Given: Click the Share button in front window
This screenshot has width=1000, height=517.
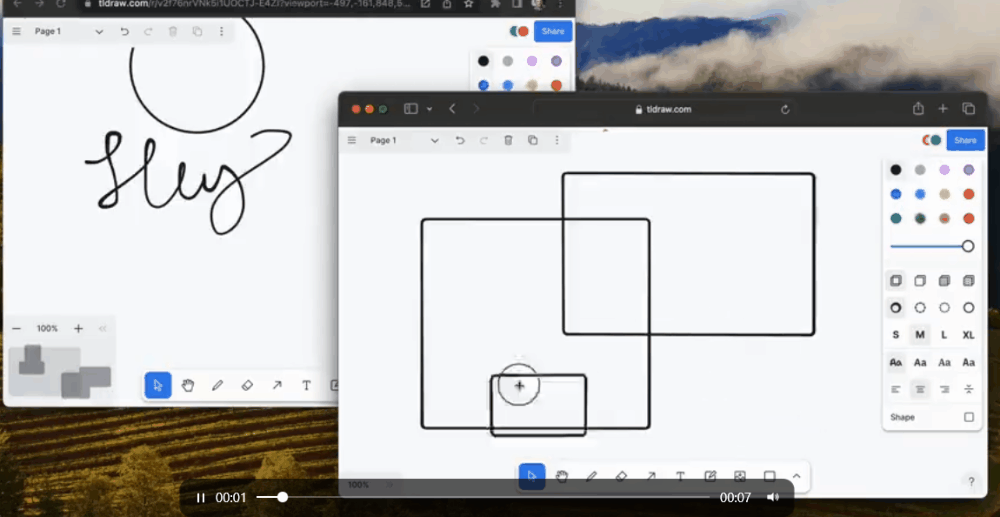Looking at the screenshot, I should click(x=965, y=140).
